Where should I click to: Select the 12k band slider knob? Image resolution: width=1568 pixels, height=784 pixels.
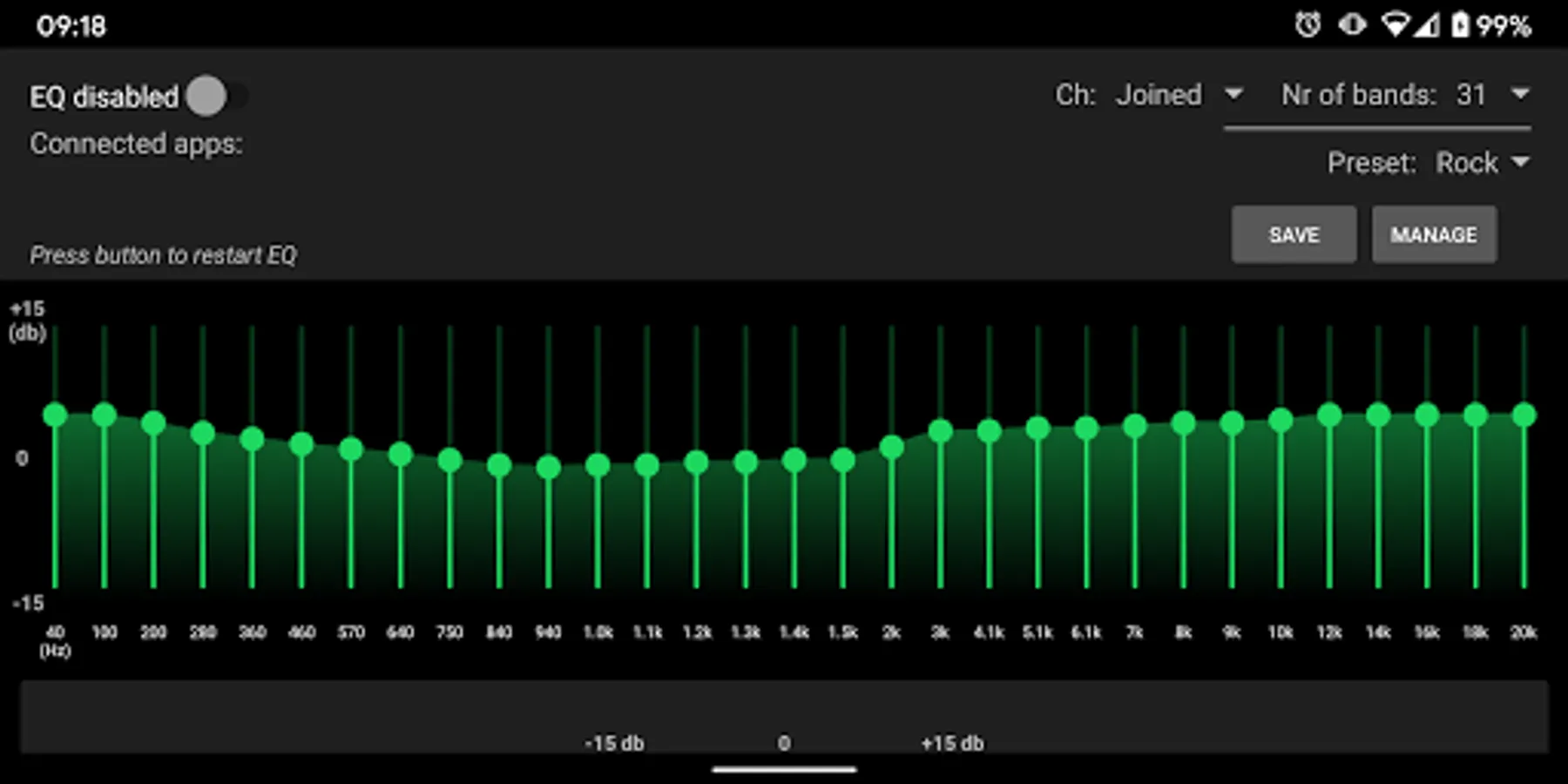(x=1329, y=415)
